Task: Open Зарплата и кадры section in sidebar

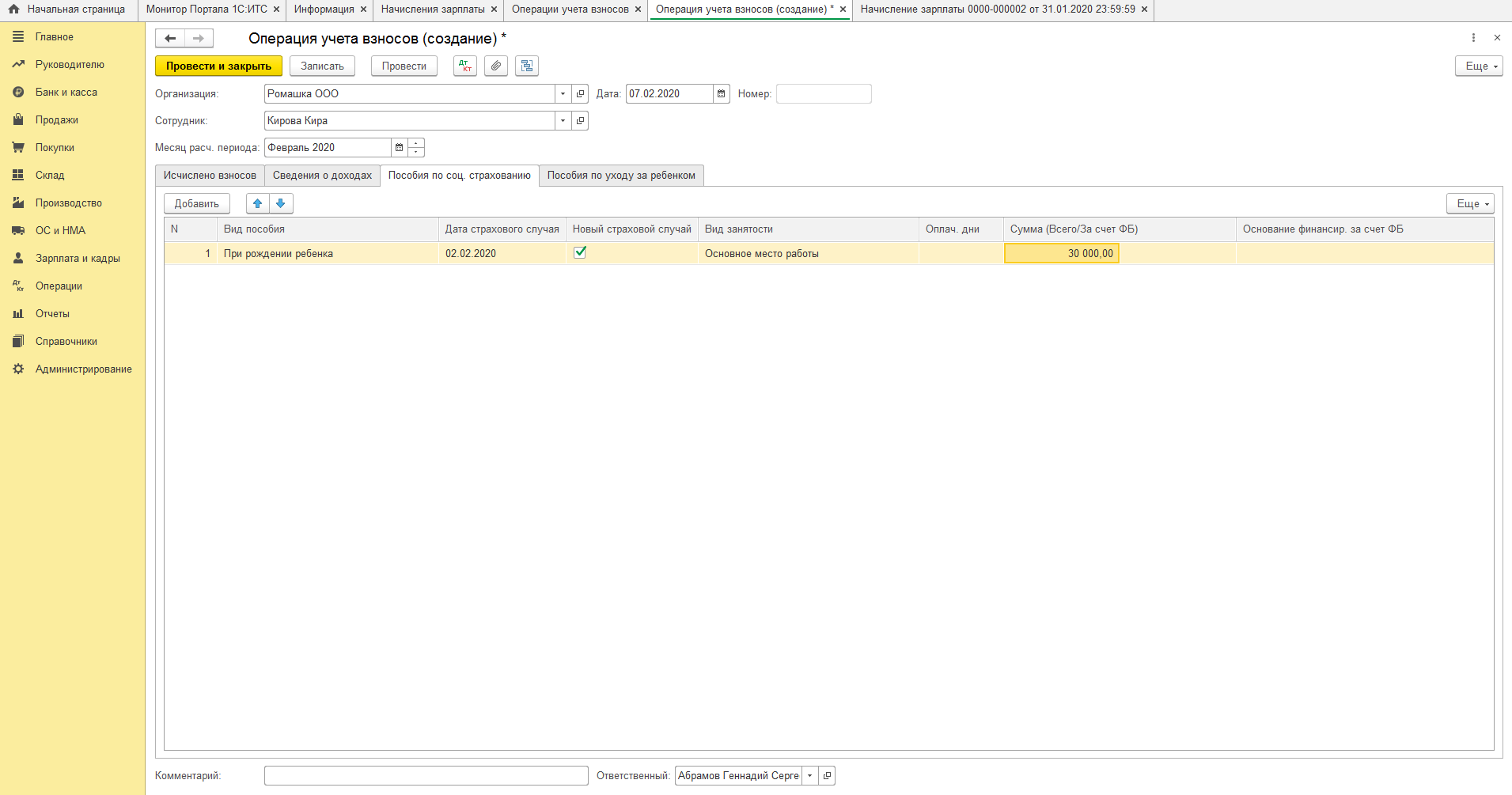Action: coord(78,259)
